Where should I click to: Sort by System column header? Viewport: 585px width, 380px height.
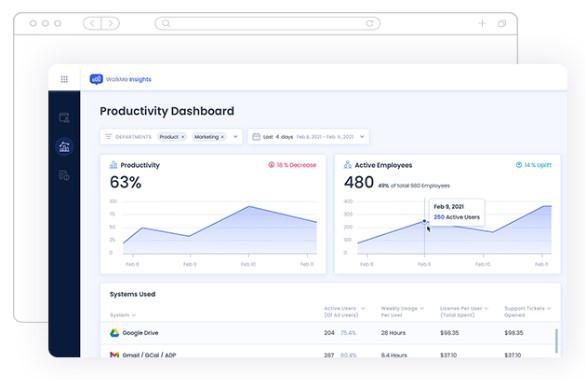(x=122, y=315)
